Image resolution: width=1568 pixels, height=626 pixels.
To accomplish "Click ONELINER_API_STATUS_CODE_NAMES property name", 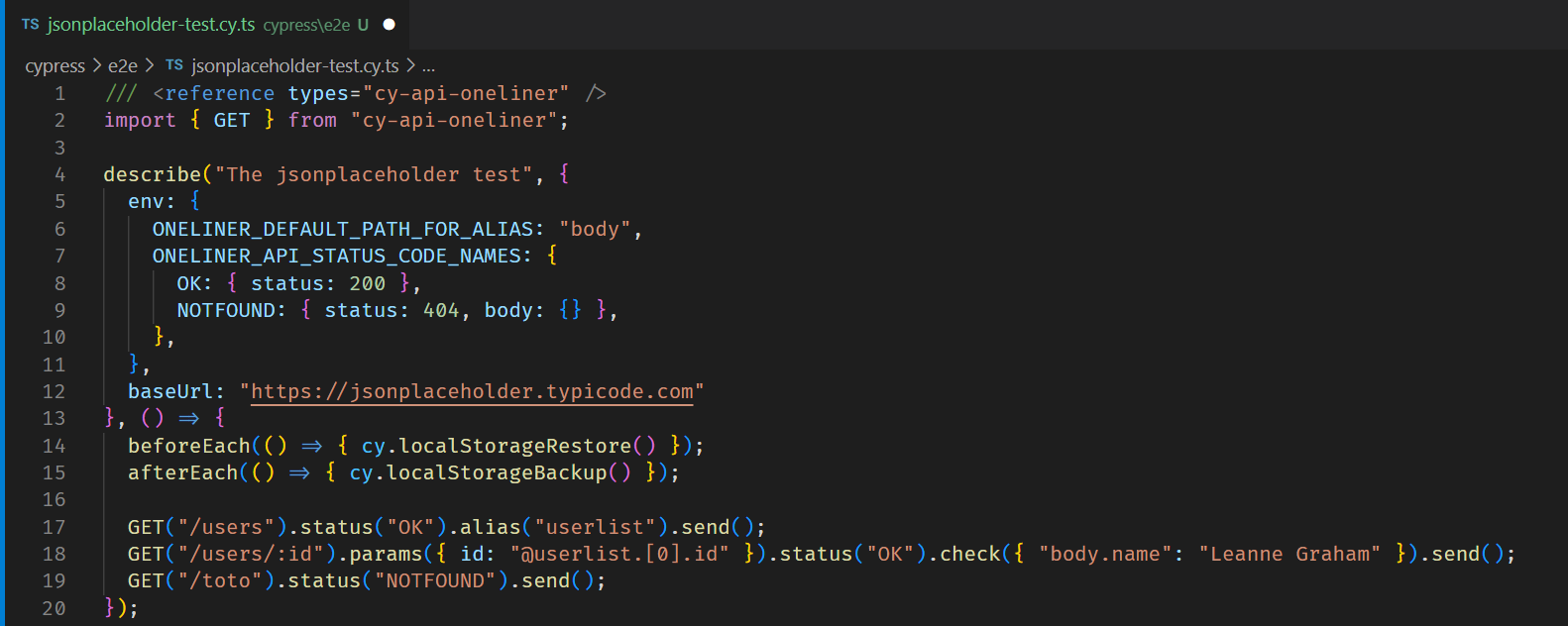I will (336, 256).
